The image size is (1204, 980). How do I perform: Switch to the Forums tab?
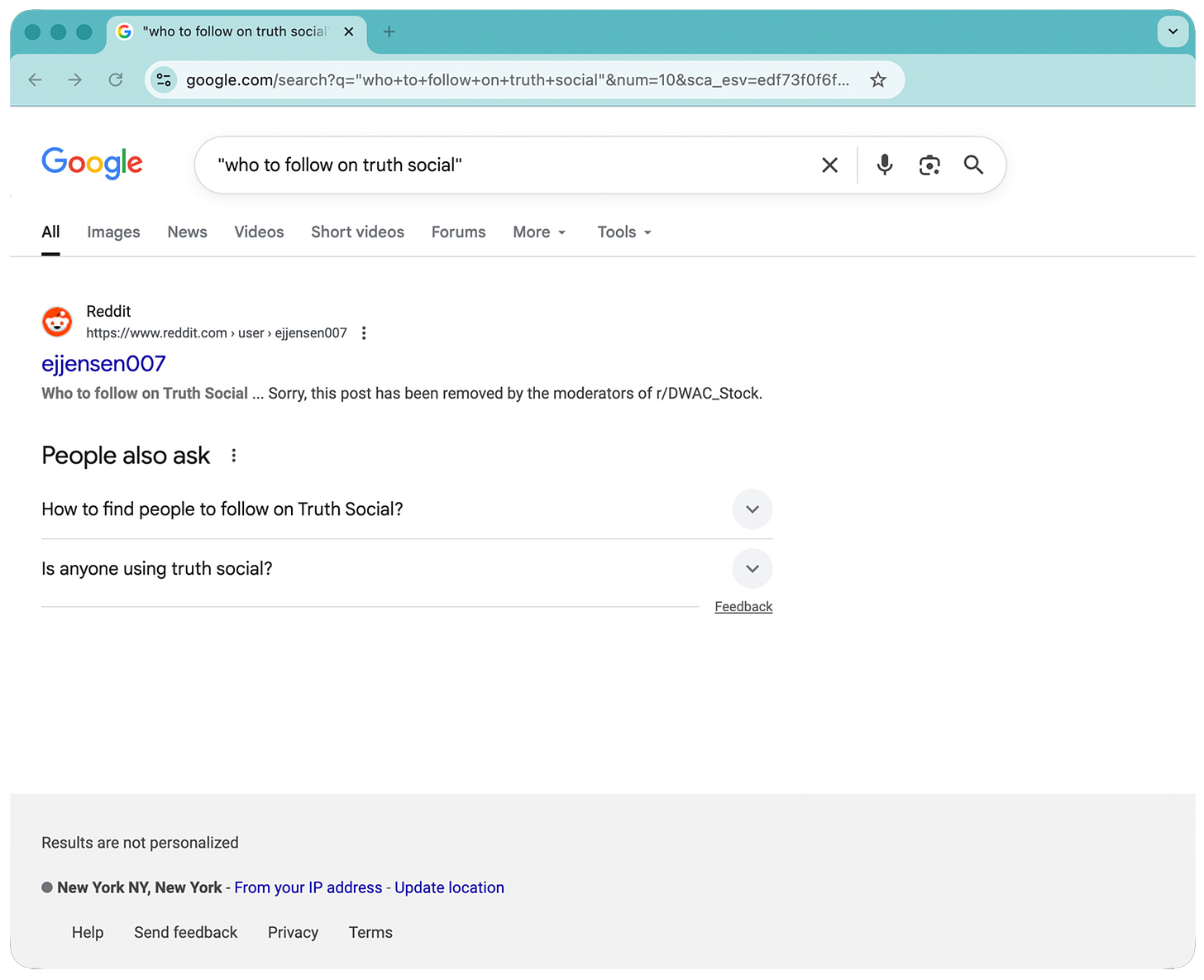pyautogui.click(x=458, y=232)
